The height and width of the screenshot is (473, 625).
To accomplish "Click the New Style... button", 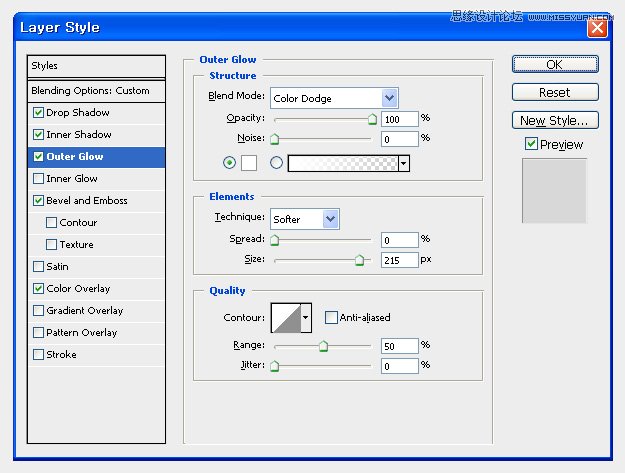I will coord(555,120).
